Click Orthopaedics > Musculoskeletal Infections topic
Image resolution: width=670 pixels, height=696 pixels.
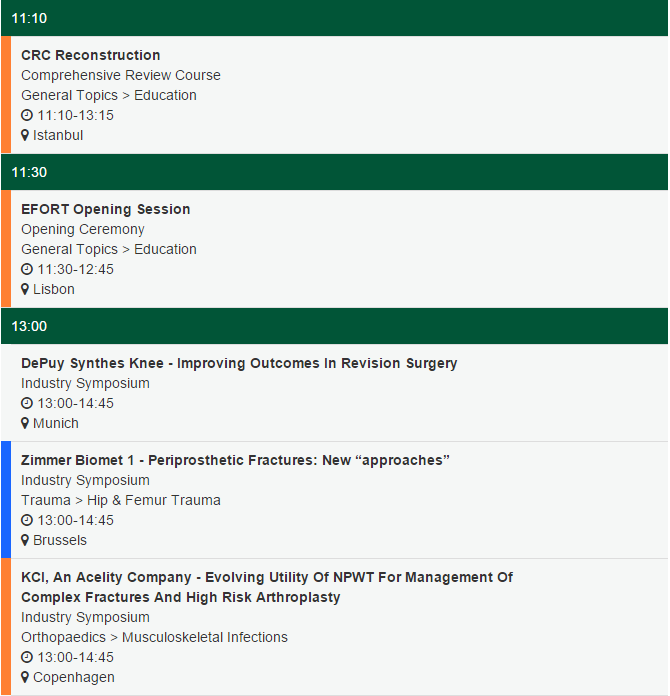[x=155, y=637]
